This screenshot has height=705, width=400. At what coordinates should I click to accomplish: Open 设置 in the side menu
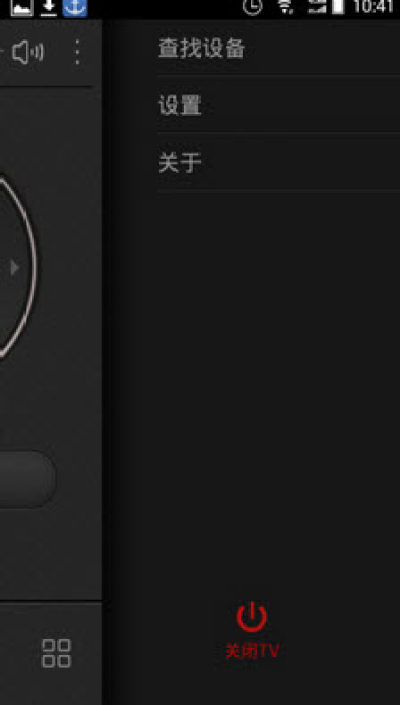[278, 105]
